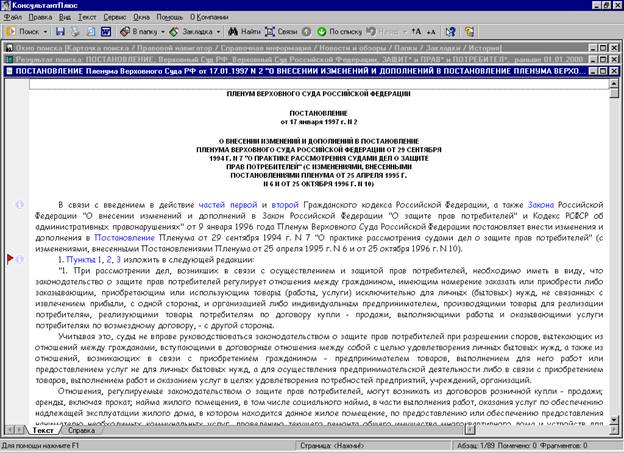Screen dimensions: 624x453
Task: Open the Помощь menu
Action: 169,17
